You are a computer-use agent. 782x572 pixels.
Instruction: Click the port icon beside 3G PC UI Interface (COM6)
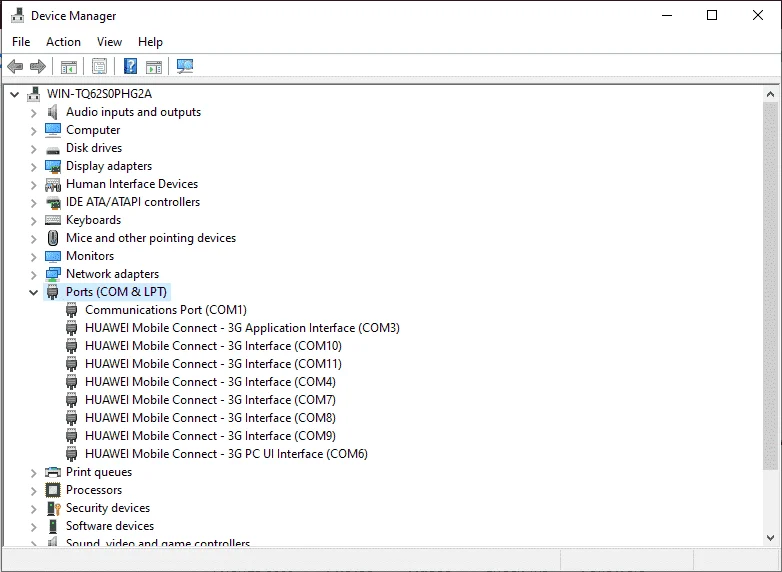click(72, 454)
